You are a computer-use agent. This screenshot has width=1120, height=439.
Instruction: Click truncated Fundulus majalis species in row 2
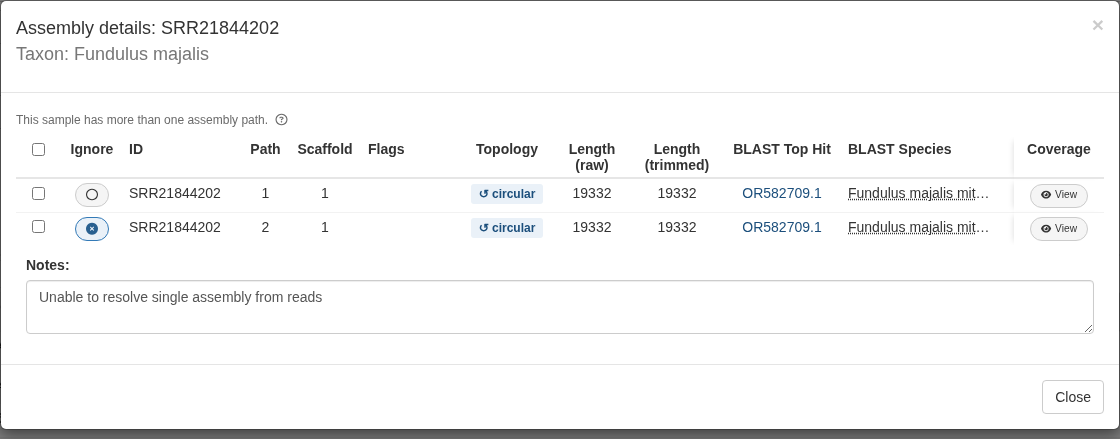click(x=919, y=228)
